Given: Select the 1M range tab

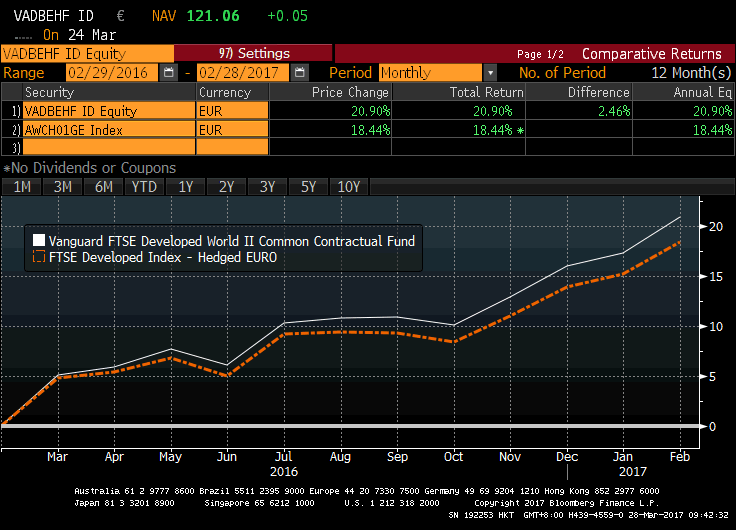Looking at the screenshot, I should [x=22, y=187].
